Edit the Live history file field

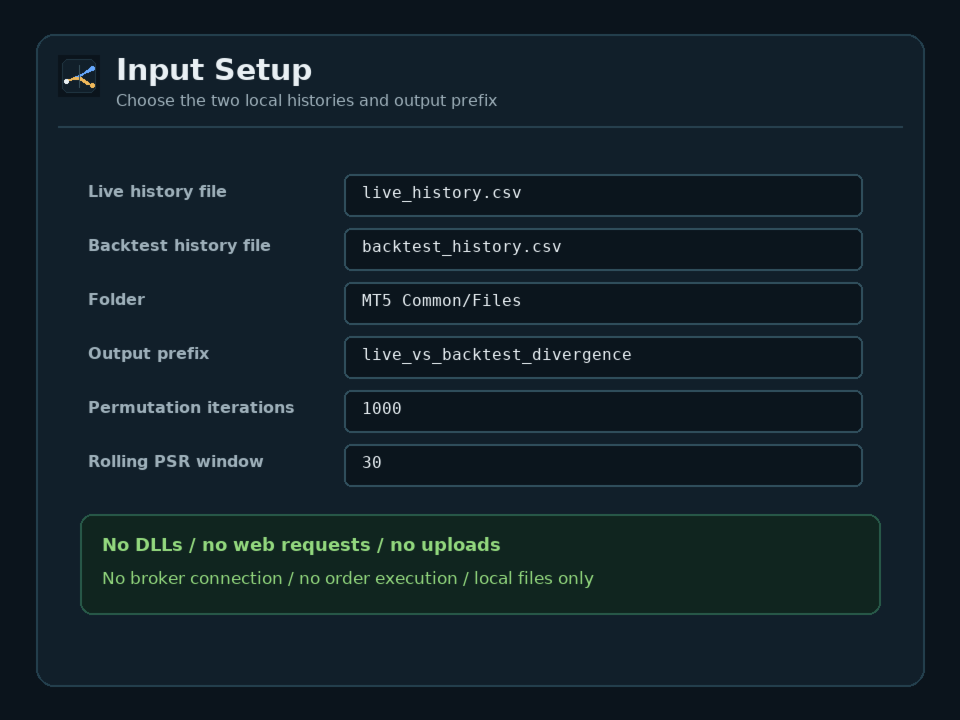tap(603, 195)
